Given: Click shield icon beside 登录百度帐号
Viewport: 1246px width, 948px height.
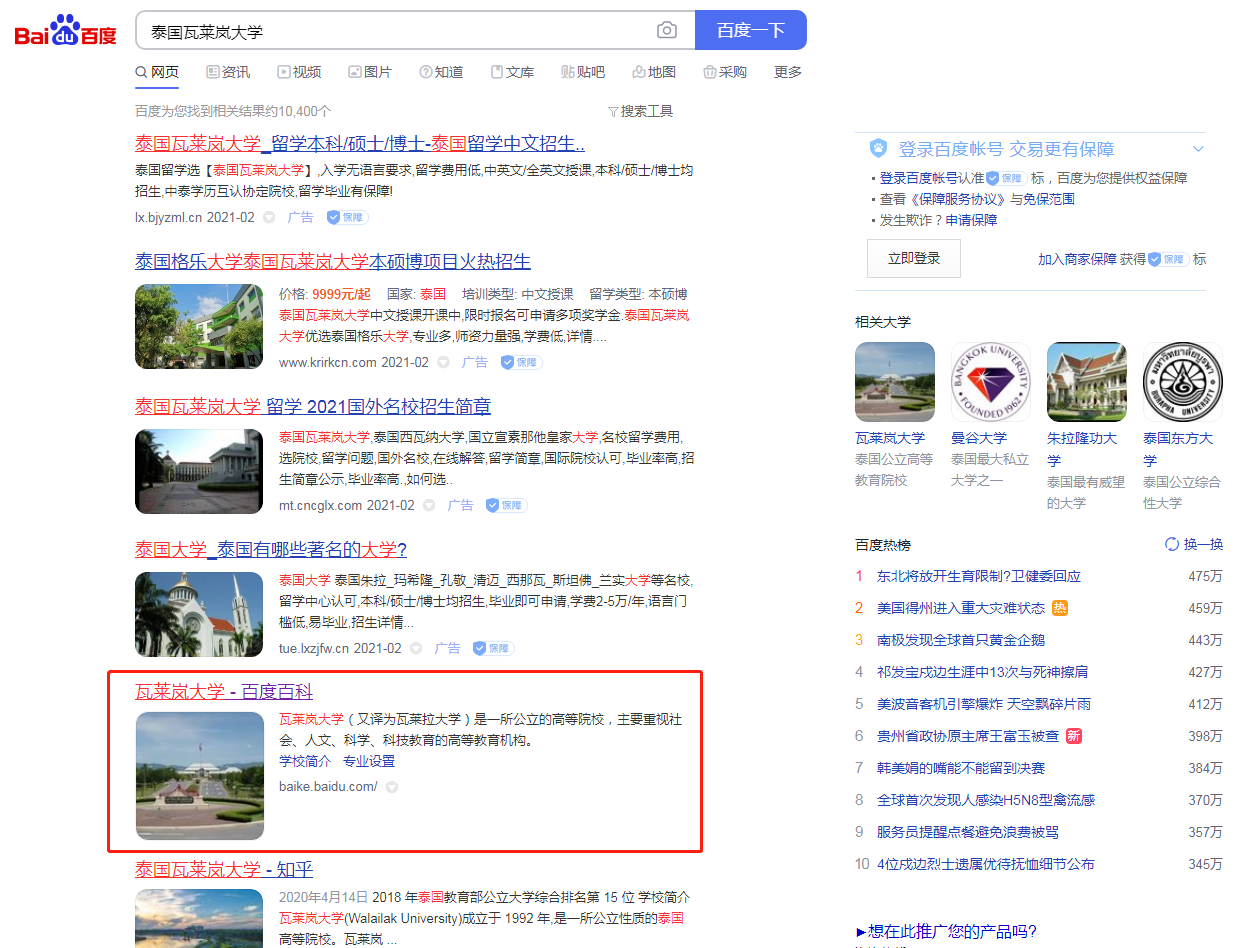Looking at the screenshot, I should [878, 149].
